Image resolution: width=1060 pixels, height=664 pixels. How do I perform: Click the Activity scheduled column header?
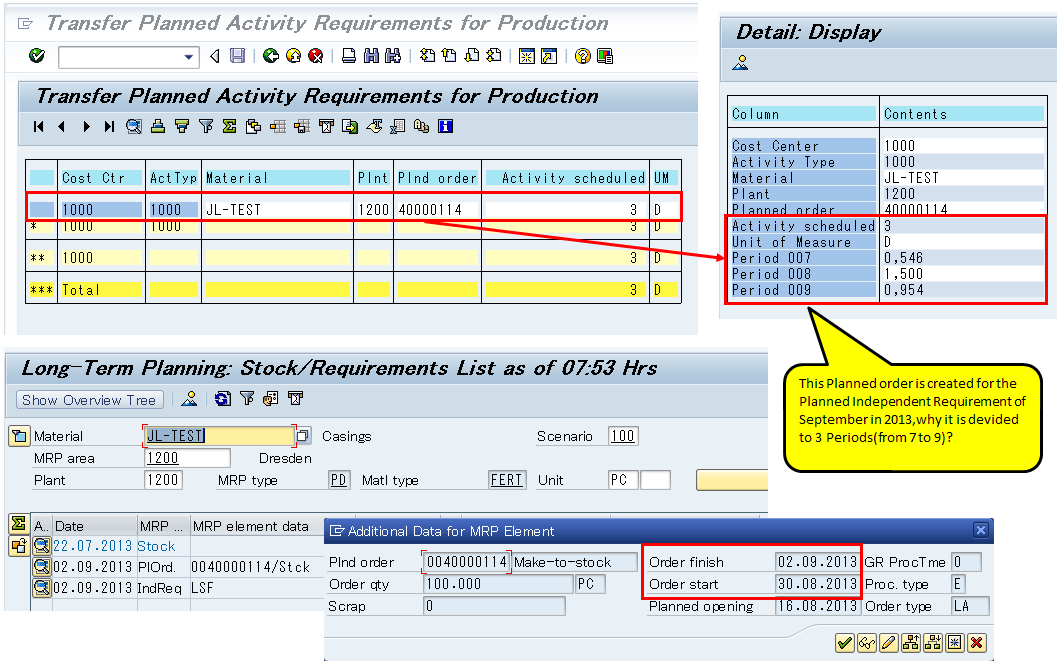click(566, 178)
